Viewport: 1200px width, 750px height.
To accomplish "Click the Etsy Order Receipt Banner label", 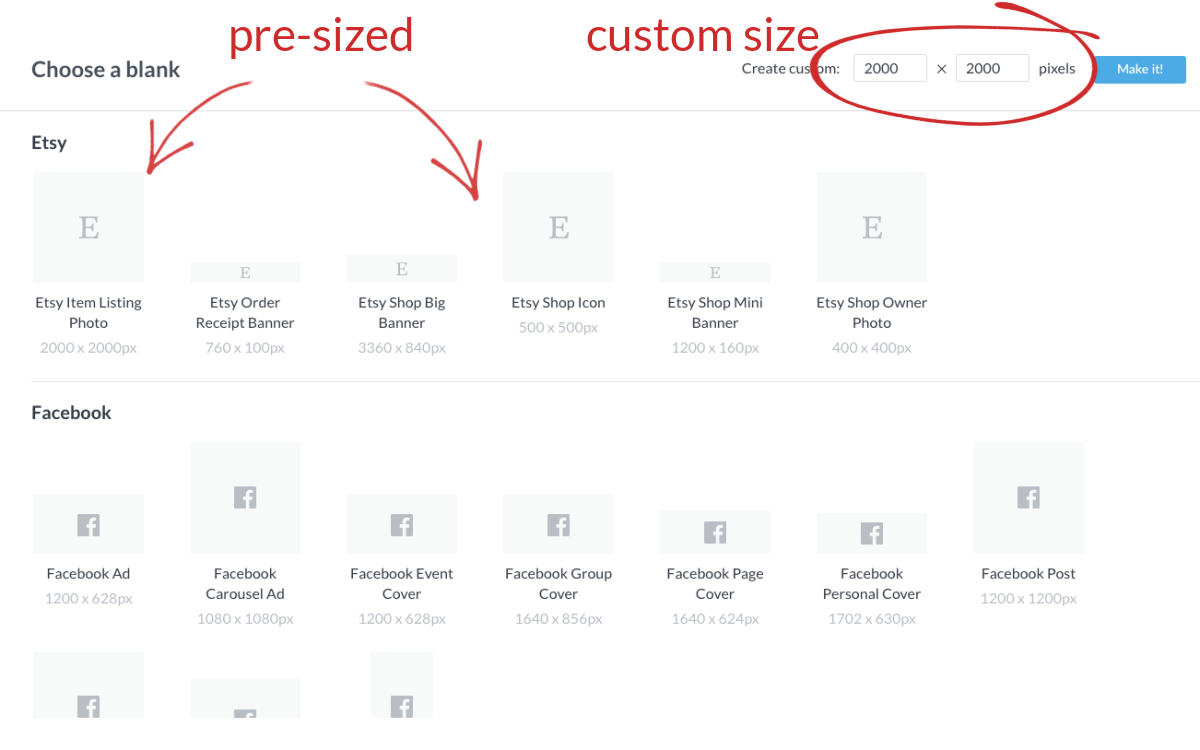I will click(245, 313).
